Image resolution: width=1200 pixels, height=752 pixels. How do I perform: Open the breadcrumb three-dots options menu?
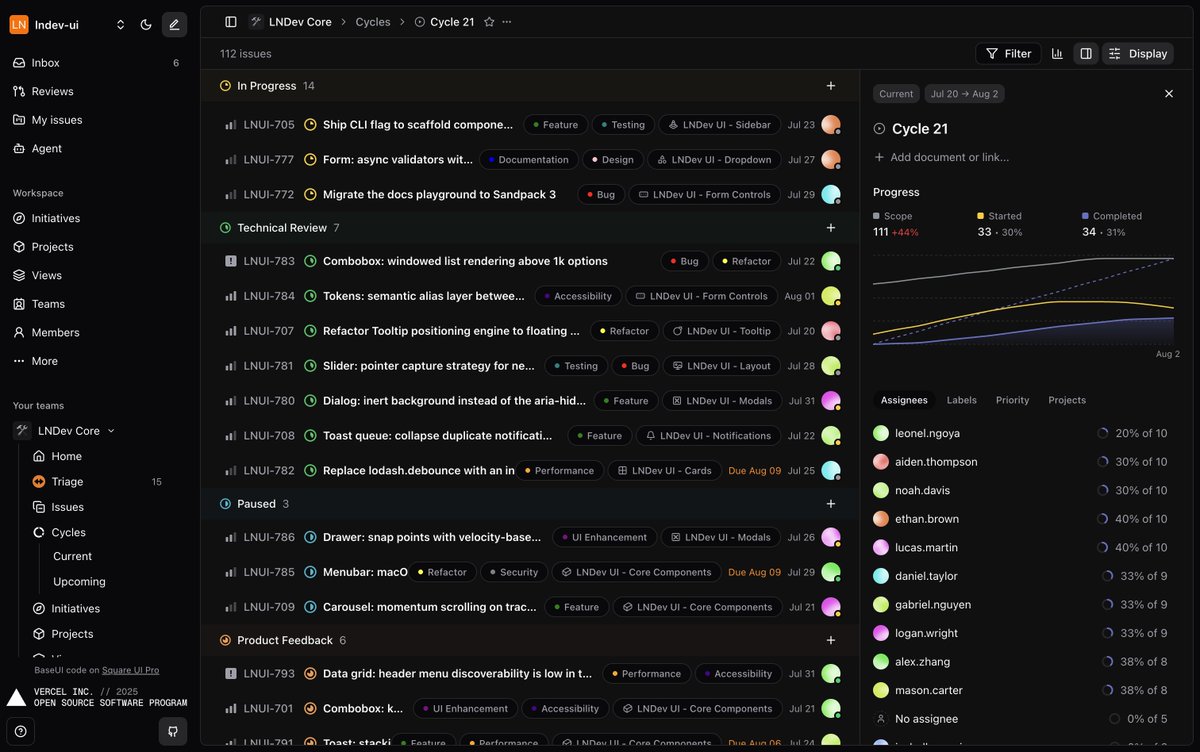click(507, 21)
